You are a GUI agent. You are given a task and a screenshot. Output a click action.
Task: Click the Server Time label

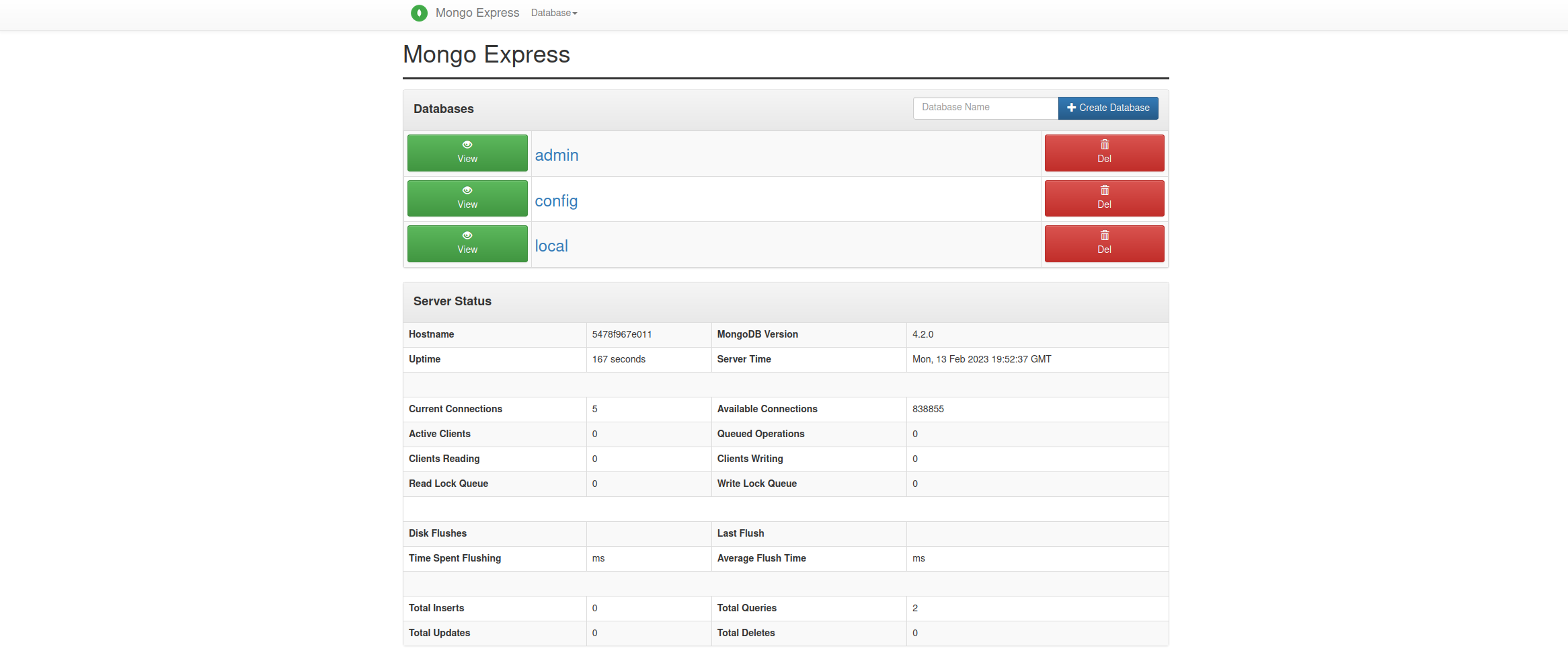pyautogui.click(x=744, y=359)
